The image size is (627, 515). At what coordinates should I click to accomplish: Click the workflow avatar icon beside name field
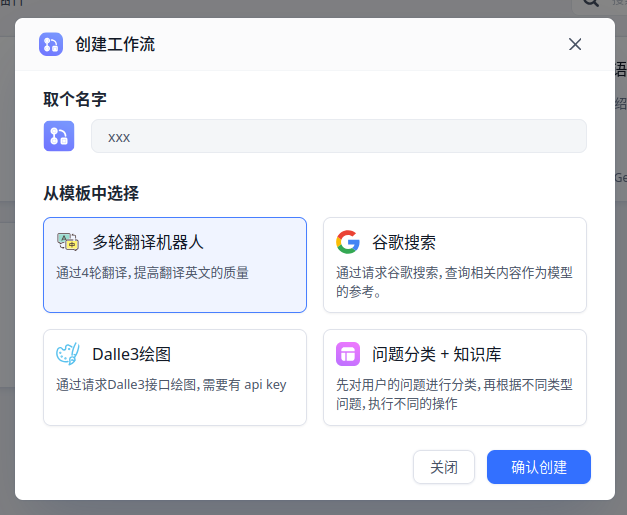tap(59, 136)
